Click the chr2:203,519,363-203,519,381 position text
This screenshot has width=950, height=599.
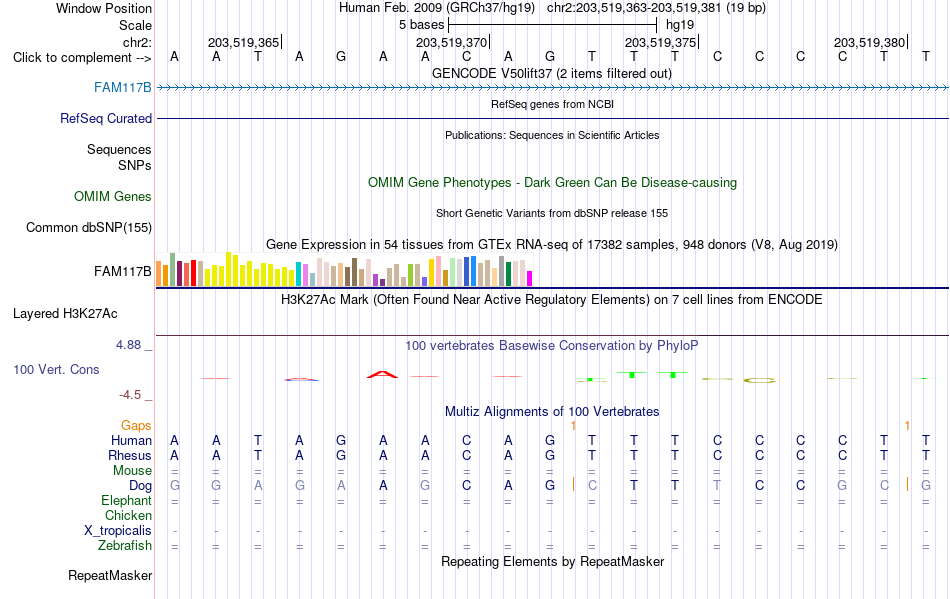[x=656, y=8]
